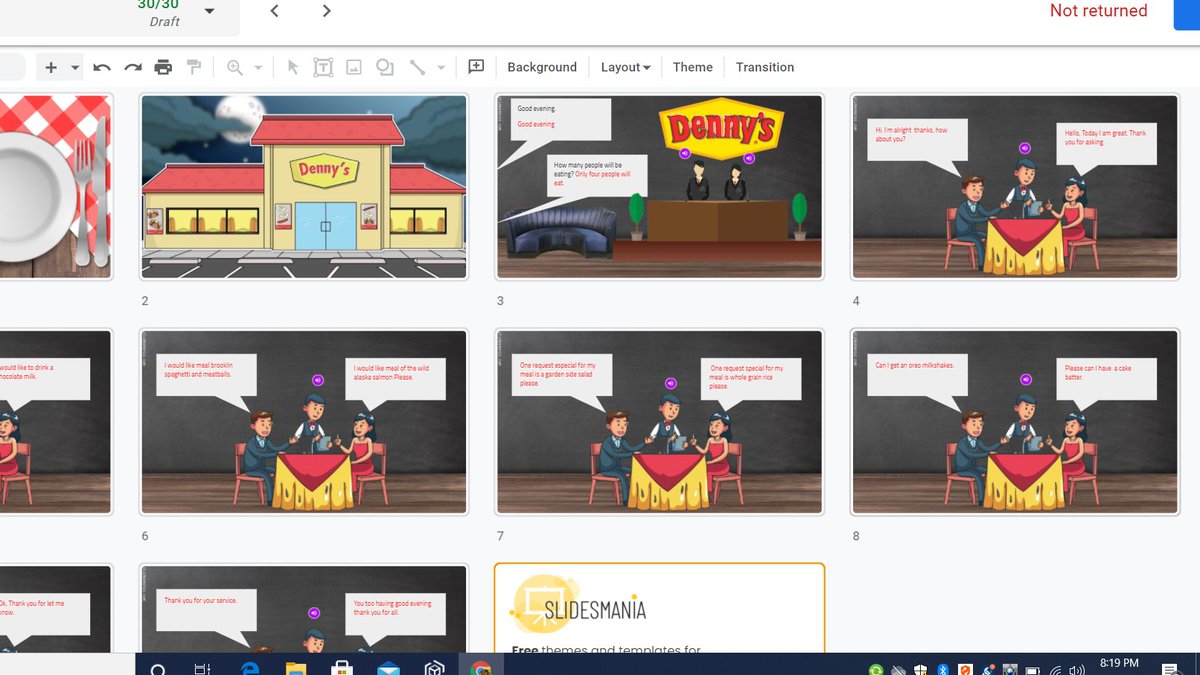This screenshot has width=1200, height=675.
Task: Select the cursor Select tool
Action: coord(293,67)
